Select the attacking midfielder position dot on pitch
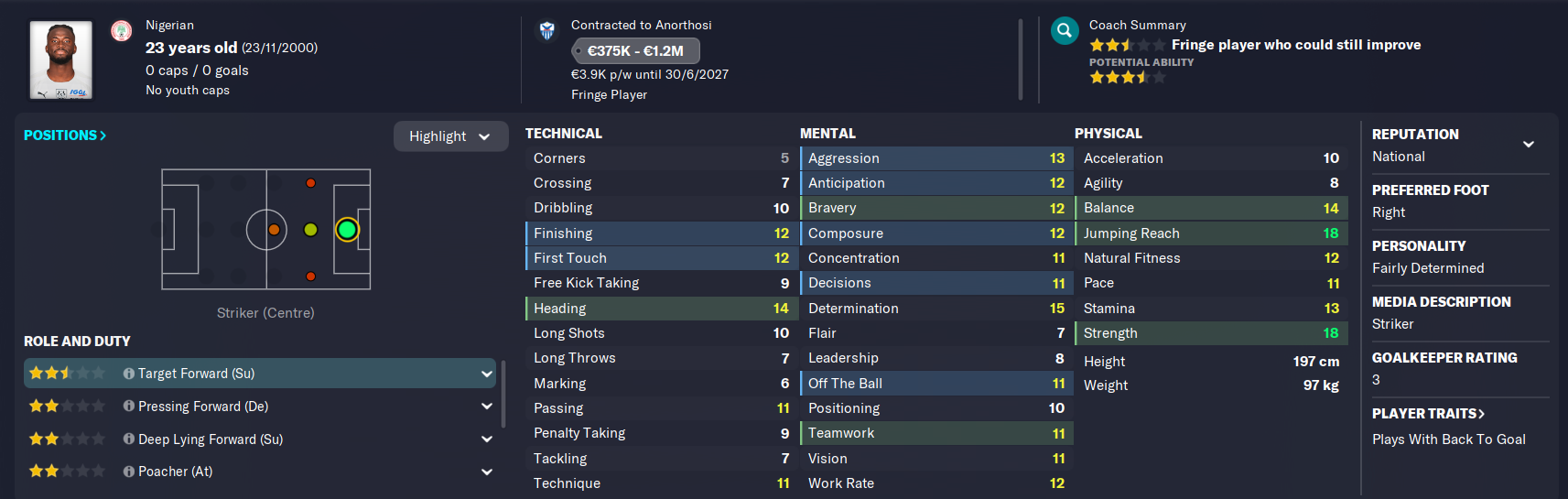The image size is (1568, 499). [x=310, y=230]
